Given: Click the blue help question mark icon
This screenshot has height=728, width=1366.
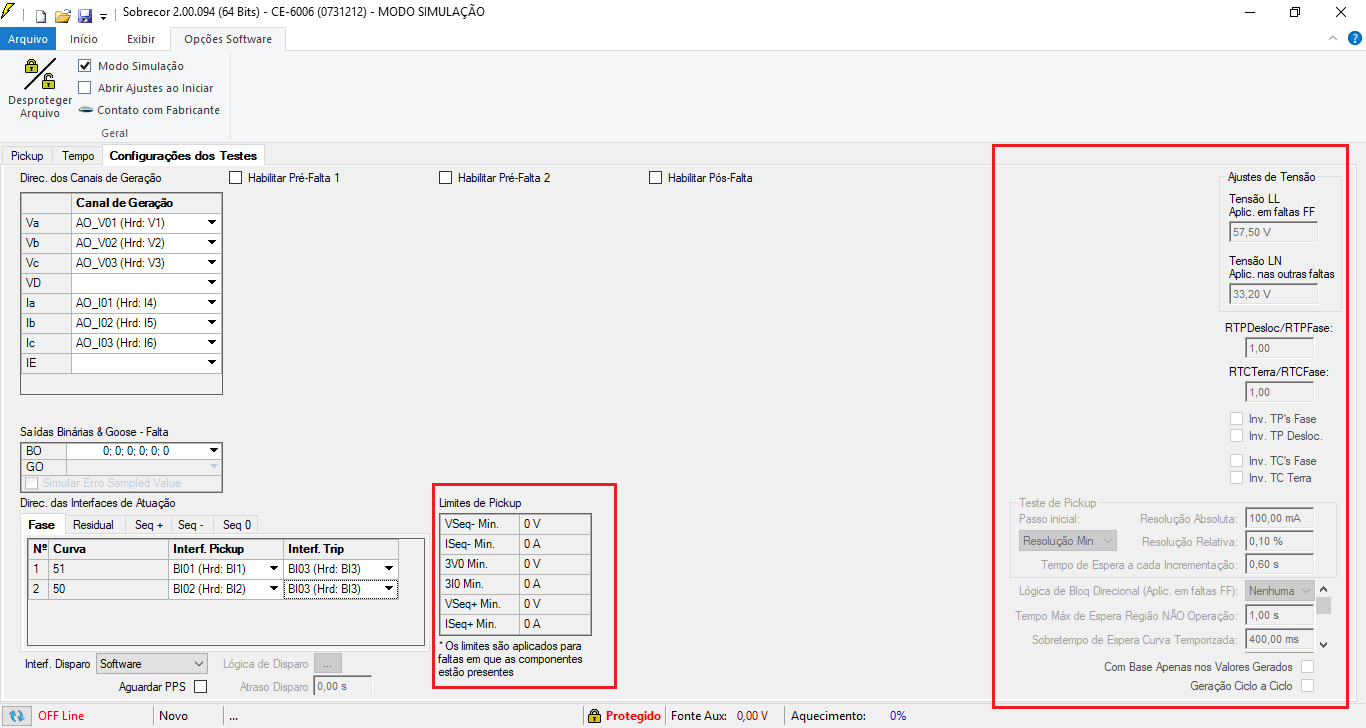Looking at the screenshot, I should click(1354, 38).
